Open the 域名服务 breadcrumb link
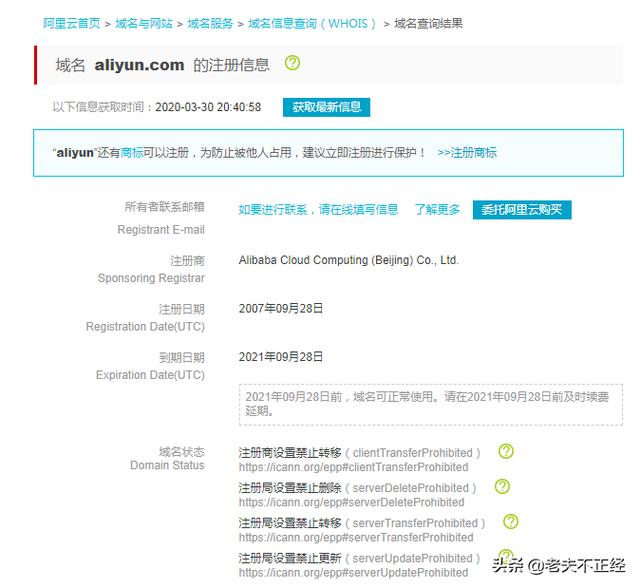The height and width of the screenshot is (588, 640). [x=210, y=24]
